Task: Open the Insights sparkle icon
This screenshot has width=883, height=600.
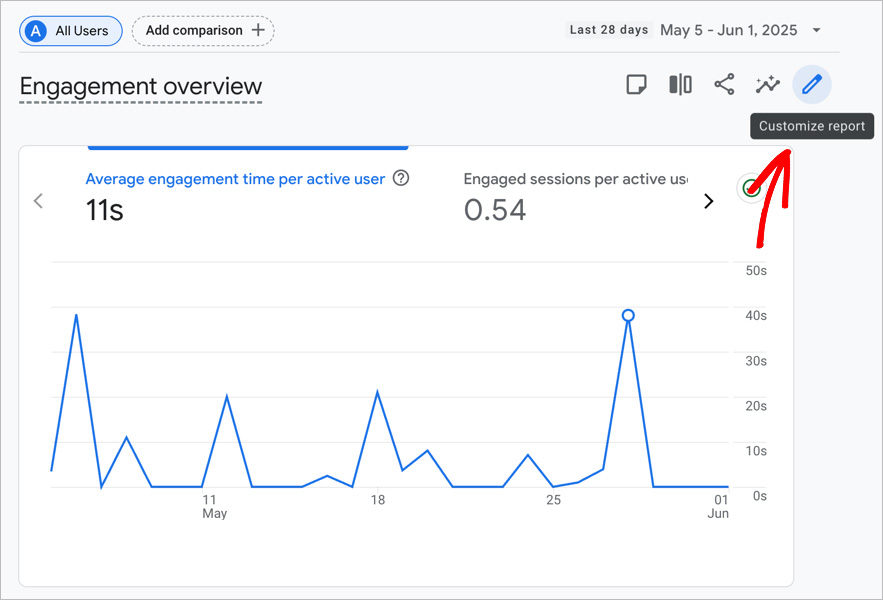Action: click(x=768, y=85)
